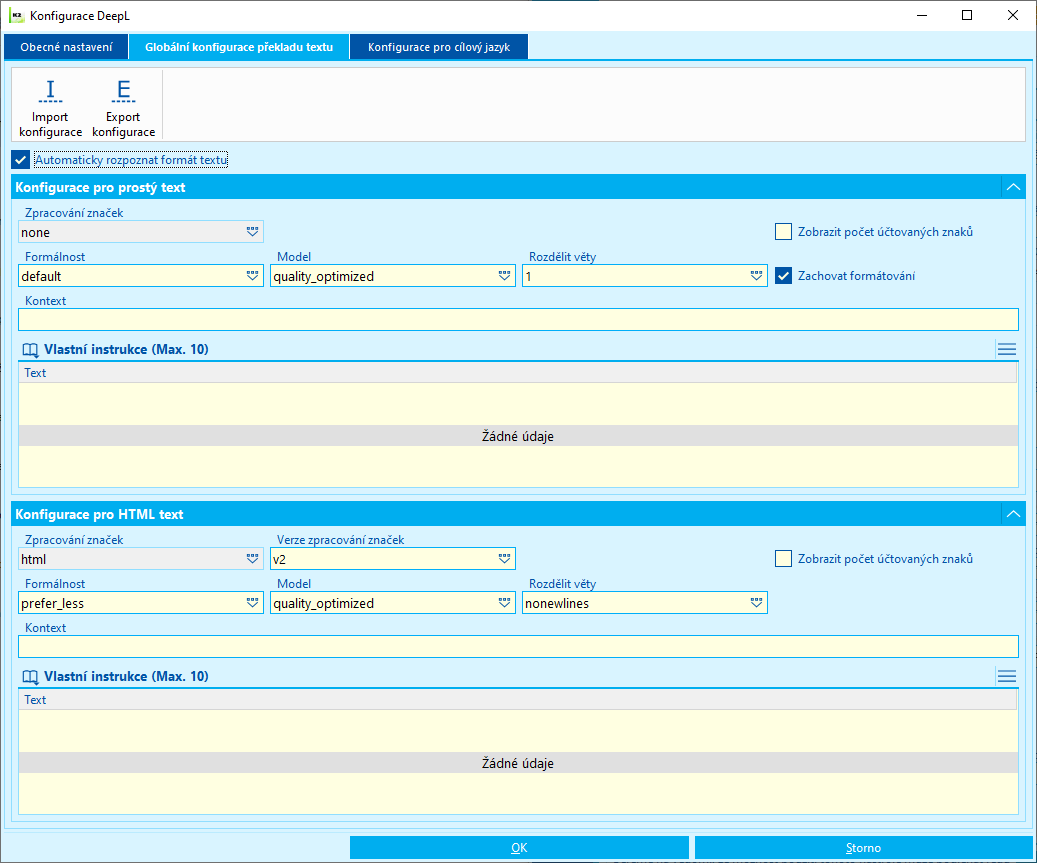1037x863 pixels.
Task: Open hamburger menu of HTML Vlastní instrukce
Action: coord(1007,676)
